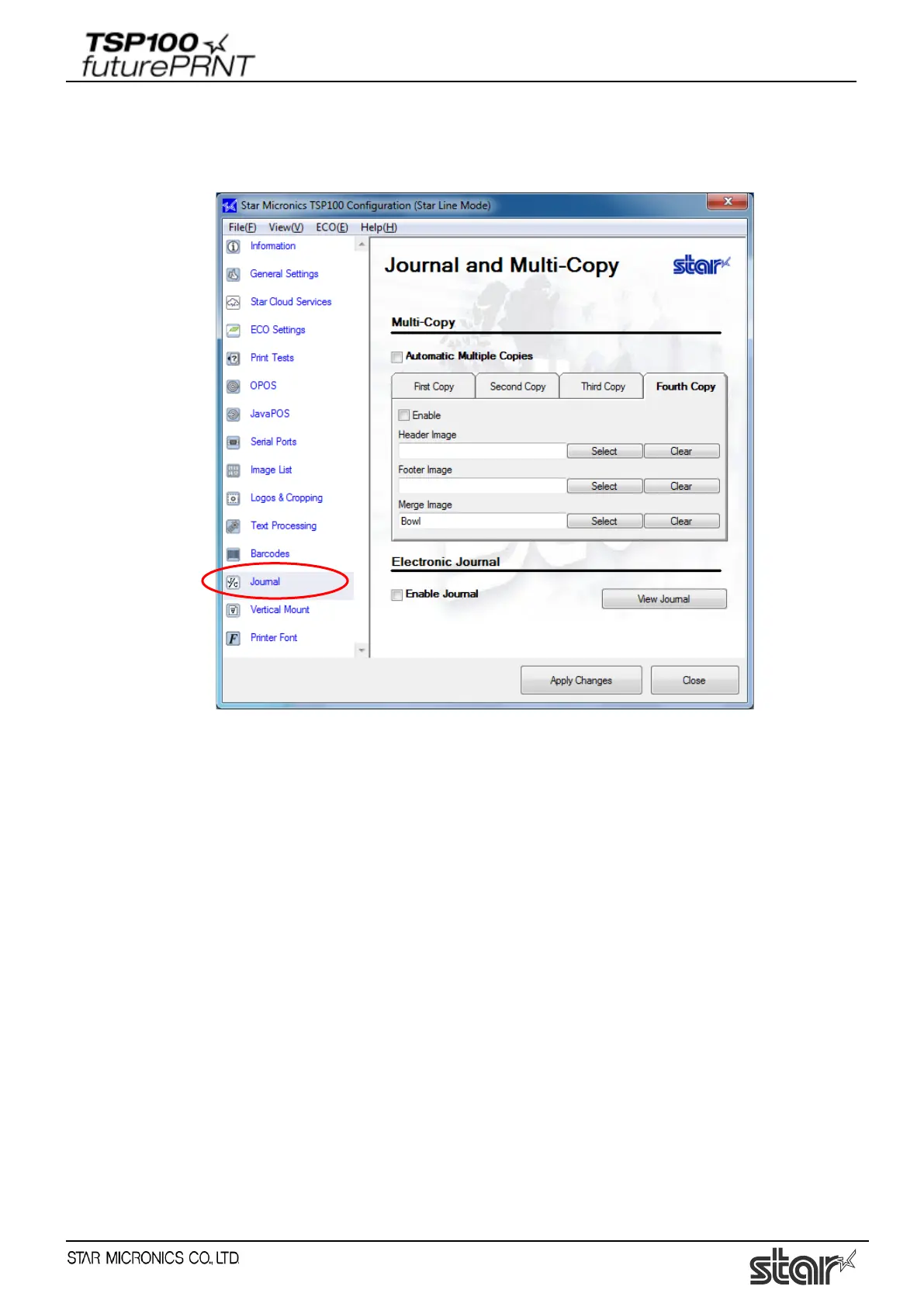Click sidebar scroll up arrow
924x1307 pixels.
coord(362,244)
